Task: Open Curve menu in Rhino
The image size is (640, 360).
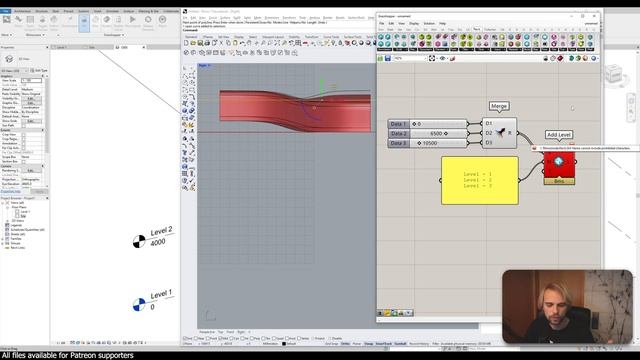Action: click(213, 18)
